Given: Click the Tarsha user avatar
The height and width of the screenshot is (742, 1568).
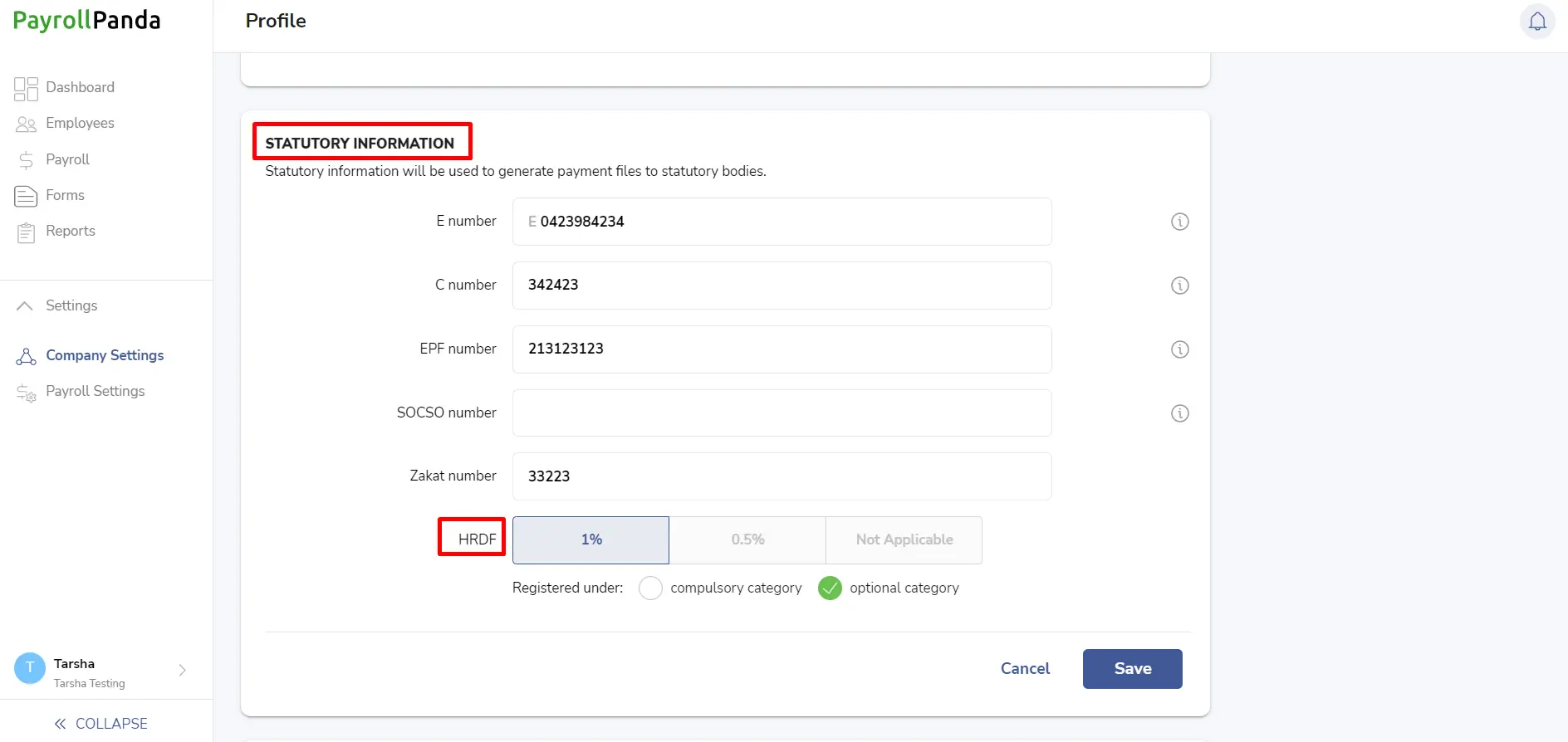Looking at the screenshot, I should pos(30,668).
